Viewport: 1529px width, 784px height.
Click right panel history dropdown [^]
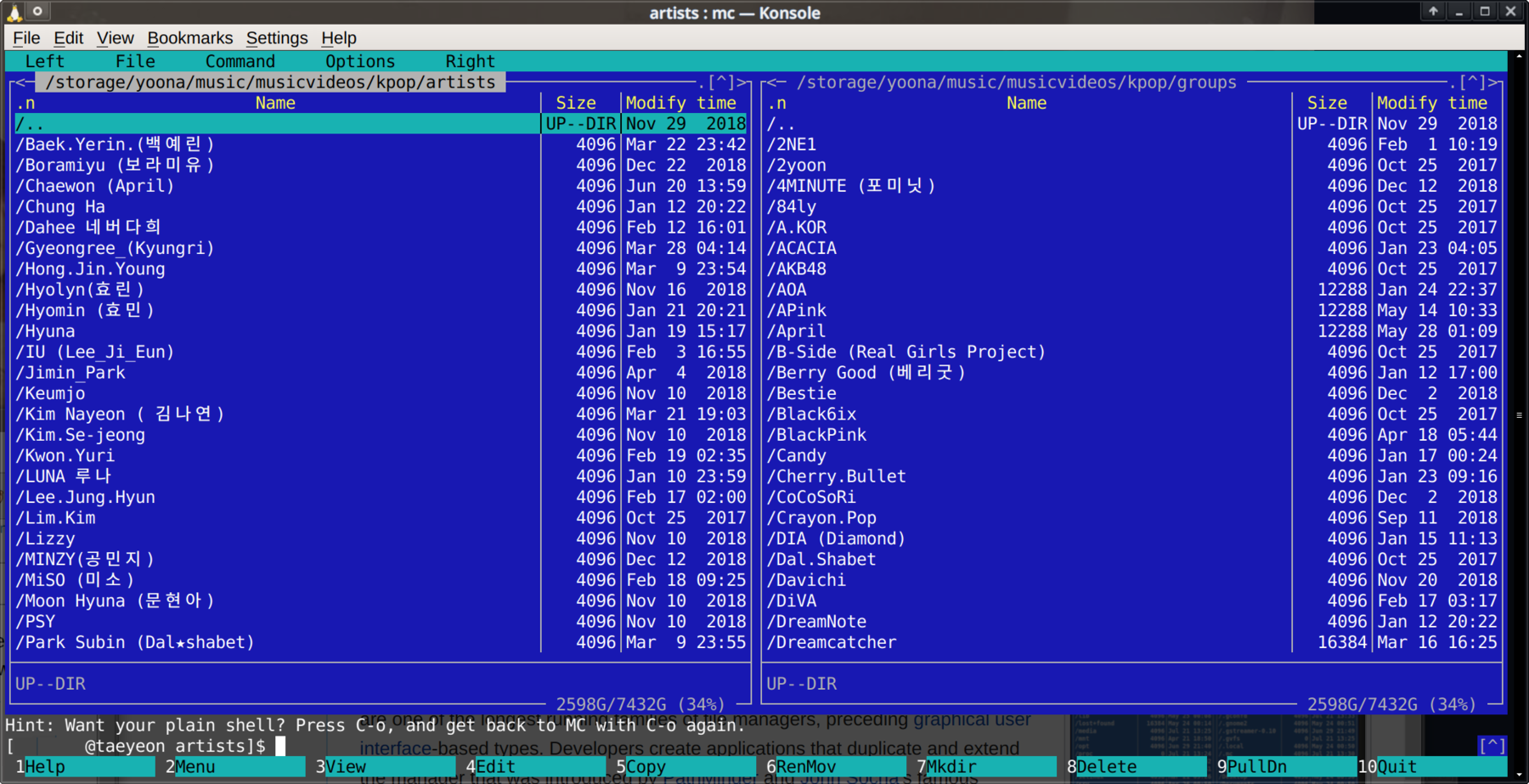1472,82
